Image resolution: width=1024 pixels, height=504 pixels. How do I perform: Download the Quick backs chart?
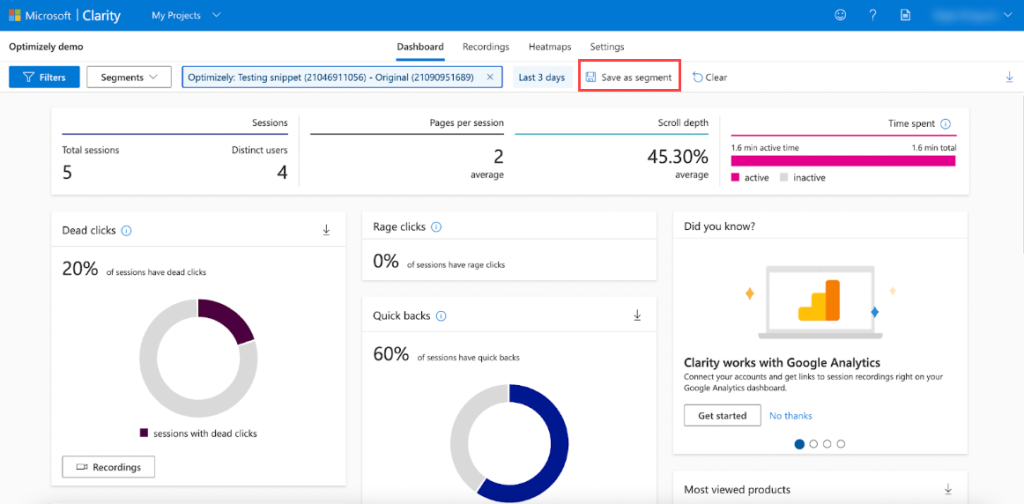click(637, 315)
